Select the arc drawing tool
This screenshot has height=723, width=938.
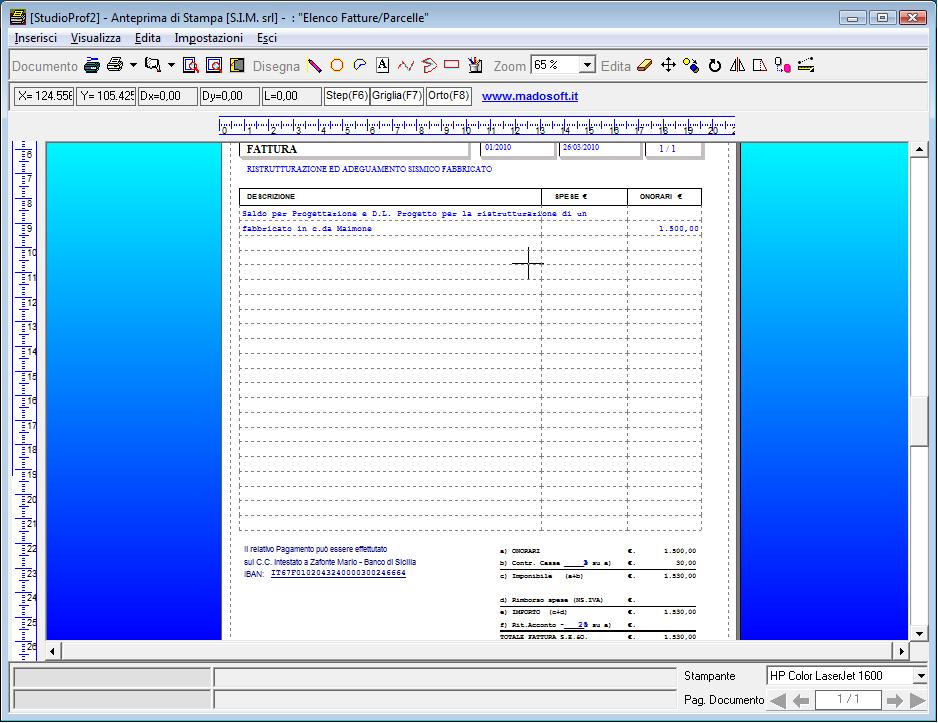[360, 65]
